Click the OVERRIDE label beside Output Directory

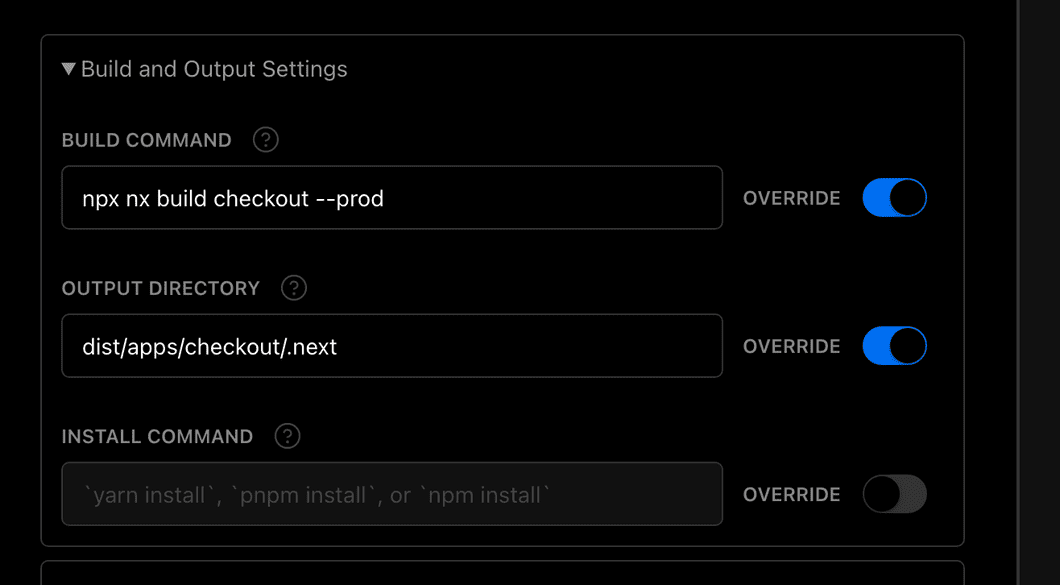(x=791, y=346)
